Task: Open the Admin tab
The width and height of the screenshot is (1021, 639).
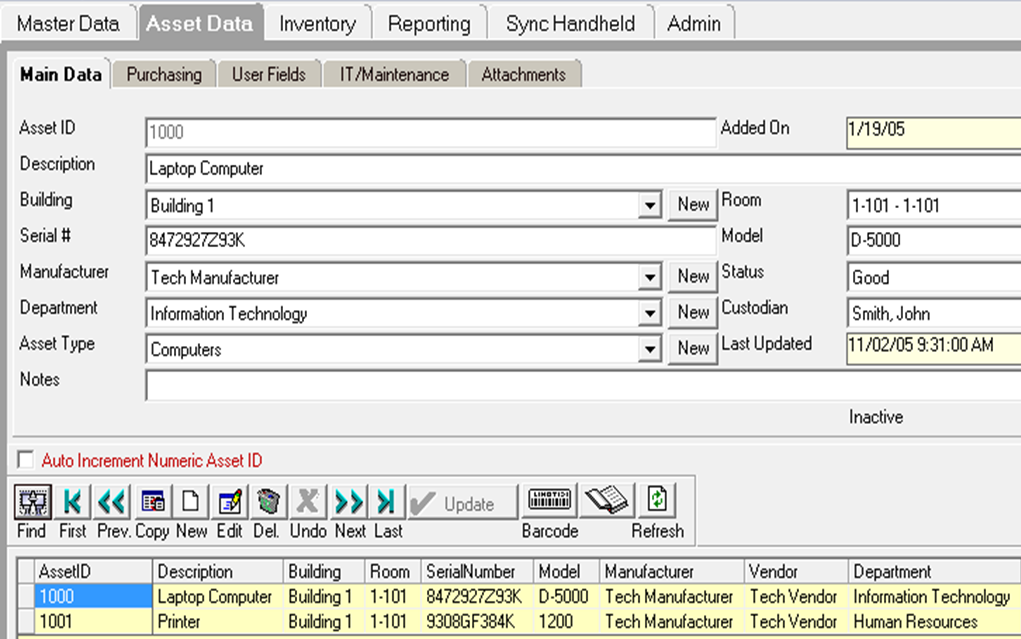Action: point(694,23)
